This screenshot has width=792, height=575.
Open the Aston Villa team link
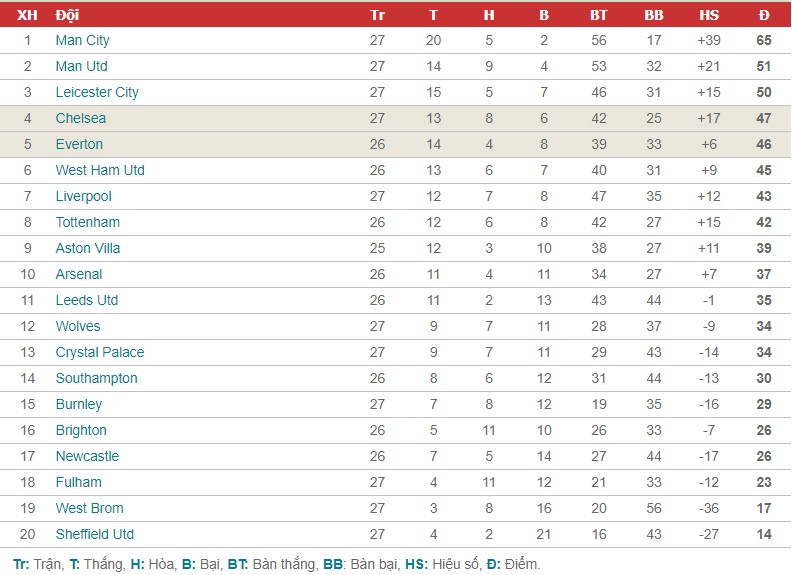pos(88,248)
